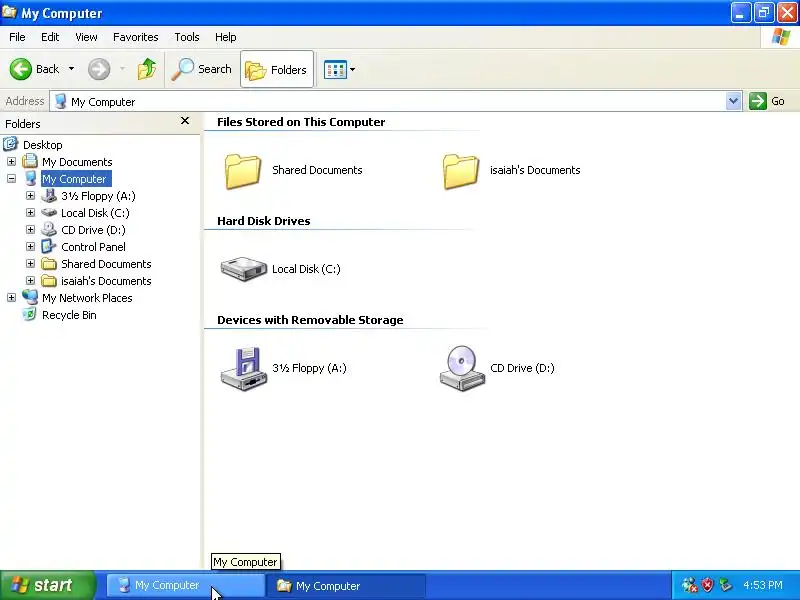Select Shared Documents in folder tree
The image size is (800, 600).
(106, 264)
